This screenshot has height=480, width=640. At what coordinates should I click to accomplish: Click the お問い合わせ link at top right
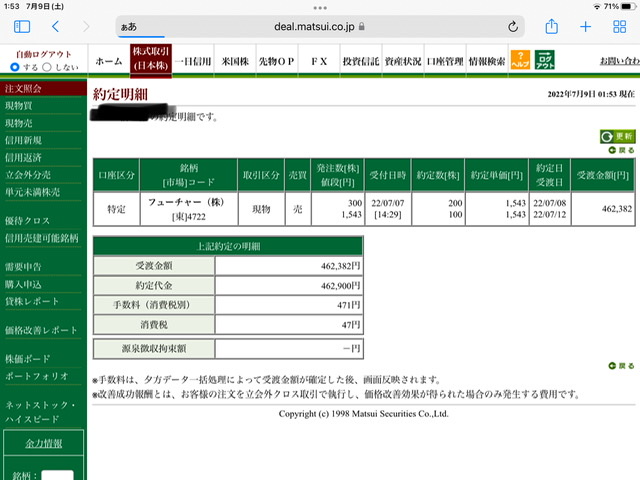(x=619, y=61)
